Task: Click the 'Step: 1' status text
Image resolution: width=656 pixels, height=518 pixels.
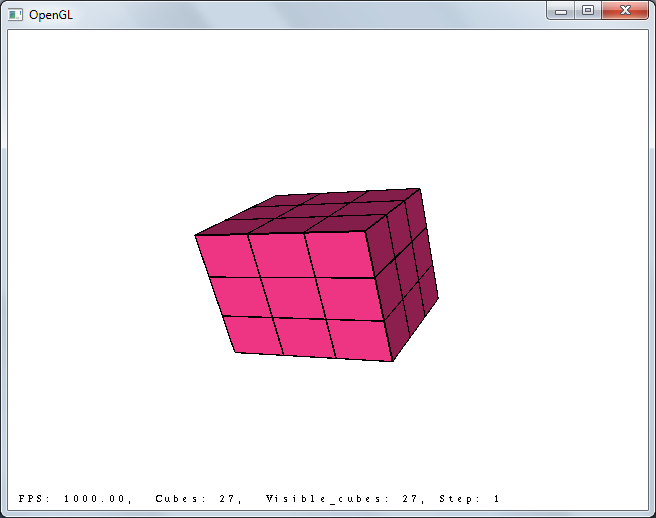Action: click(x=469, y=499)
